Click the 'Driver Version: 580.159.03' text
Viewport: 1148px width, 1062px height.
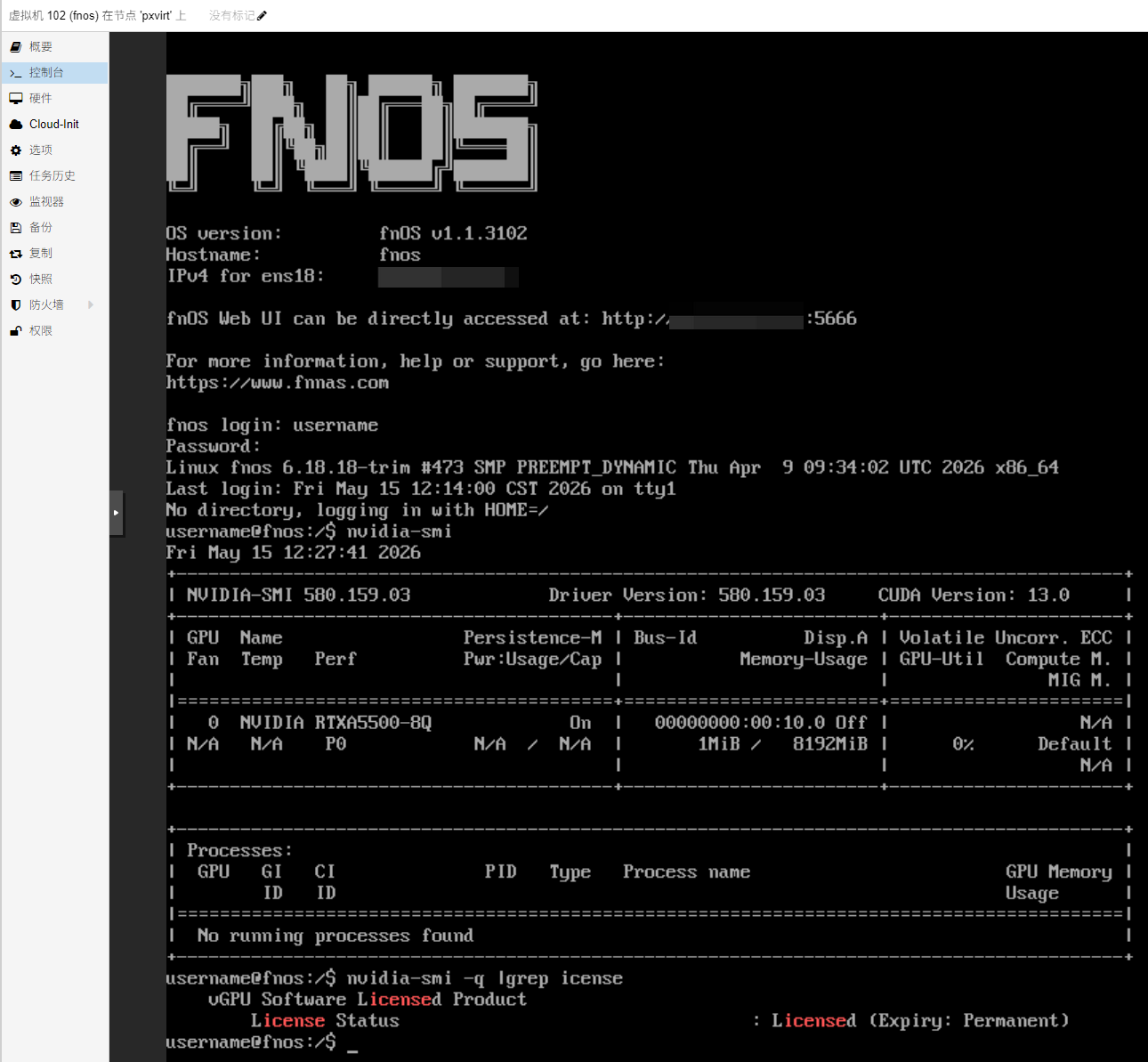tap(687, 596)
